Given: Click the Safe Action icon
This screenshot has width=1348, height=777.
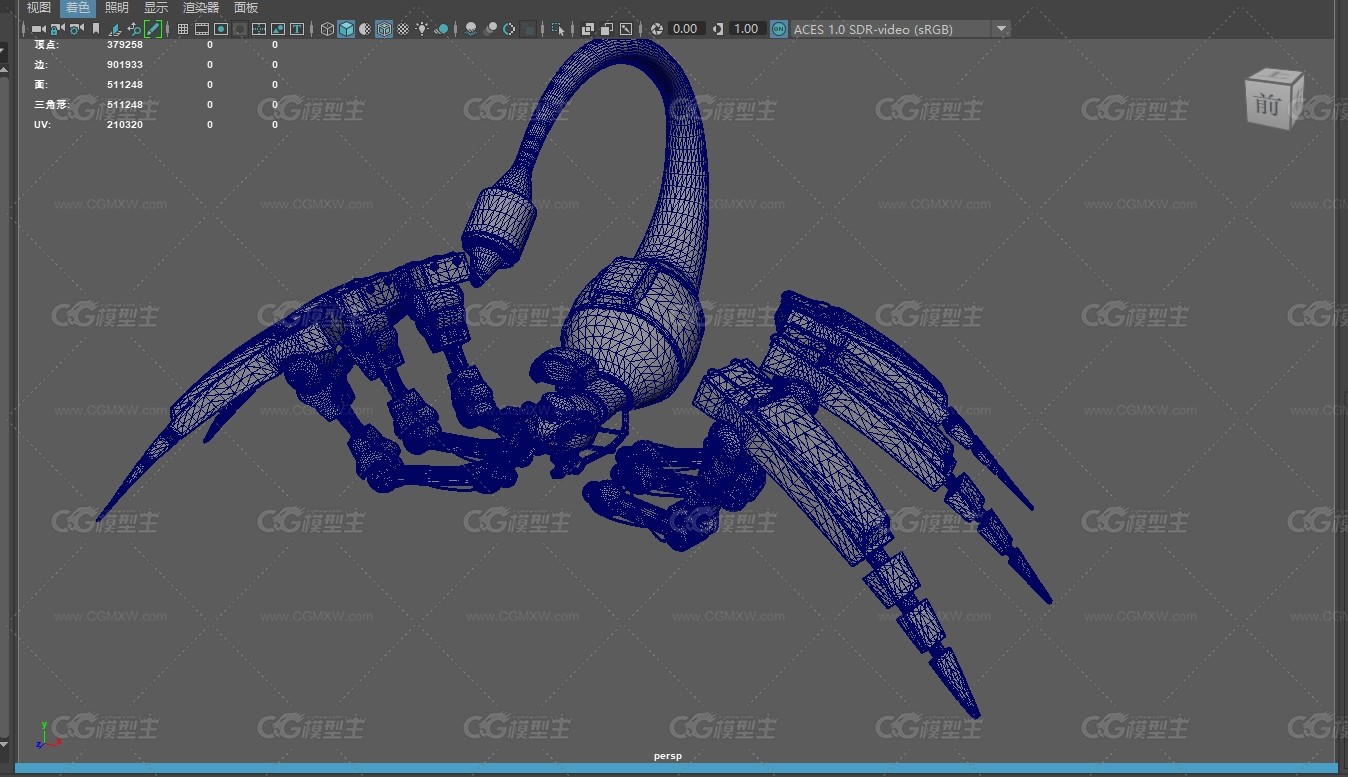Looking at the screenshot, I should [278, 29].
